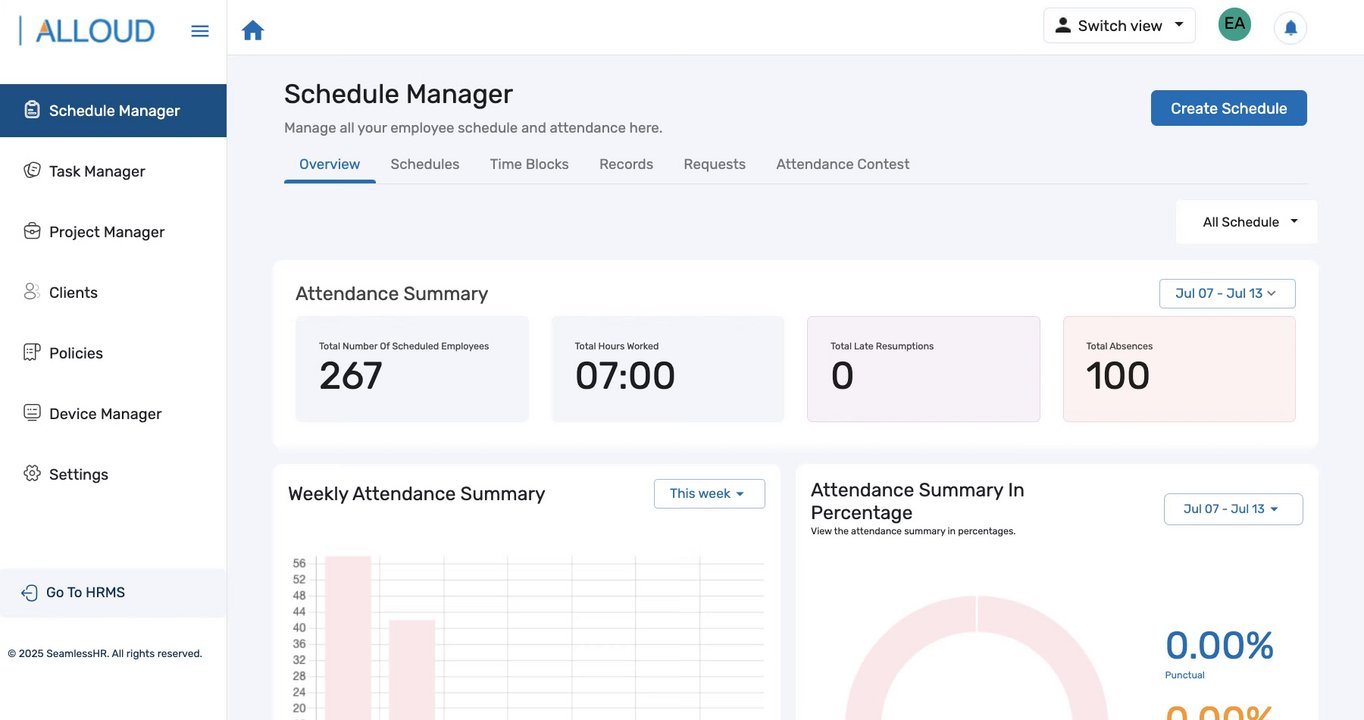Click the Total Absences summary card

point(1179,369)
